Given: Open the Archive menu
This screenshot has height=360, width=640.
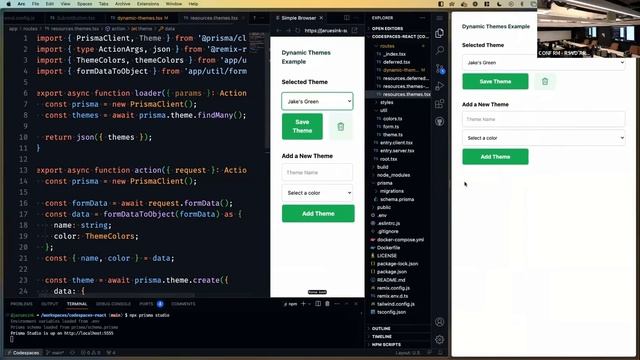Looking at the screenshot, I should pyautogui.click(x=122, y=4).
